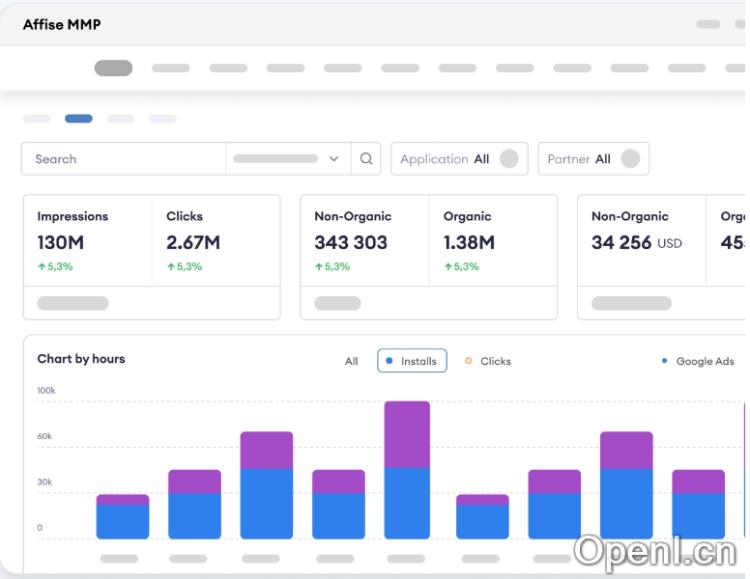Viewport: 750px width, 579px height.
Task: Click the blue Google Ads legend dot
Action: pyautogui.click(x=665, y=361)
